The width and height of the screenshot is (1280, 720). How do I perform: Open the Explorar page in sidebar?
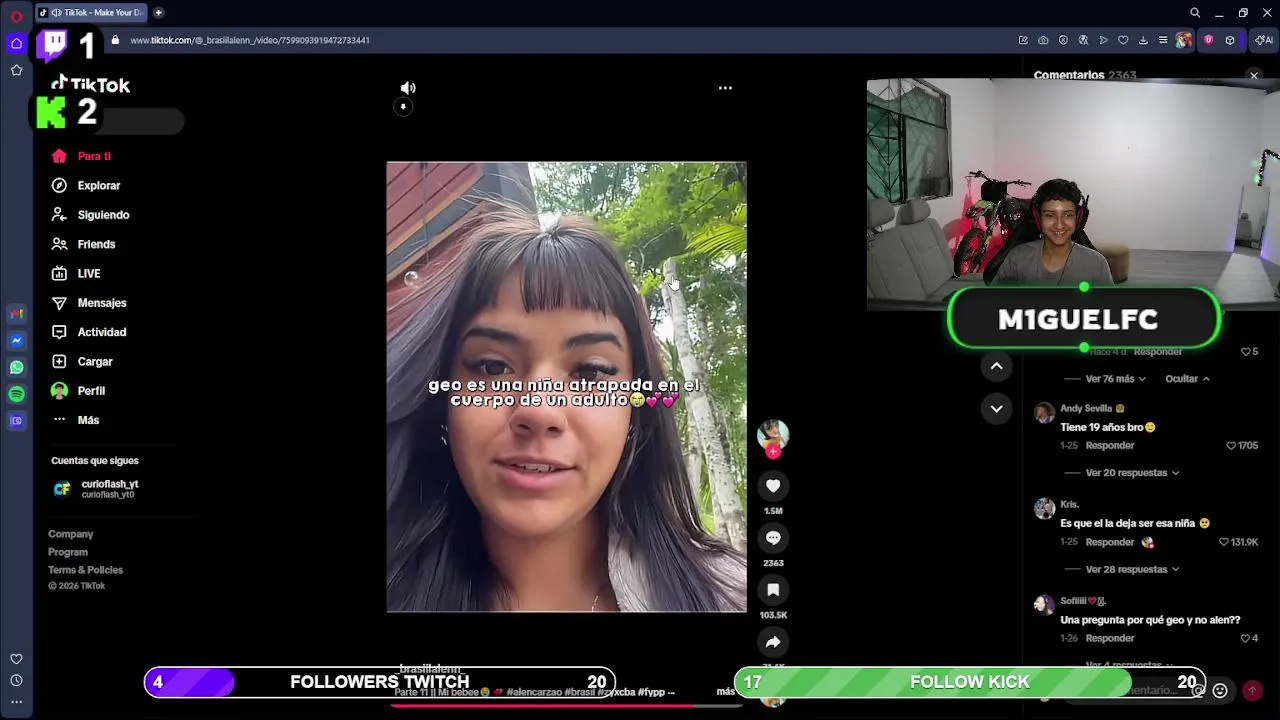[x=86, y=185]
